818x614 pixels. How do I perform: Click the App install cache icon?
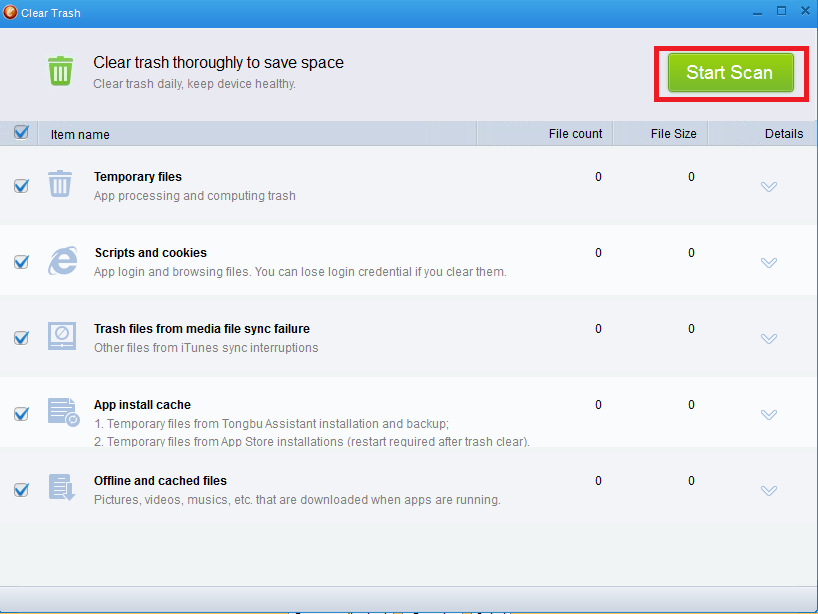point(63,412)
